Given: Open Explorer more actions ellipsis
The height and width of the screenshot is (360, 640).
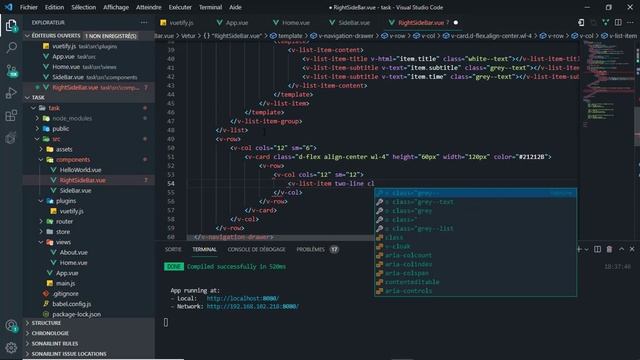Looking at the screenshot, I should coord(144,22).
